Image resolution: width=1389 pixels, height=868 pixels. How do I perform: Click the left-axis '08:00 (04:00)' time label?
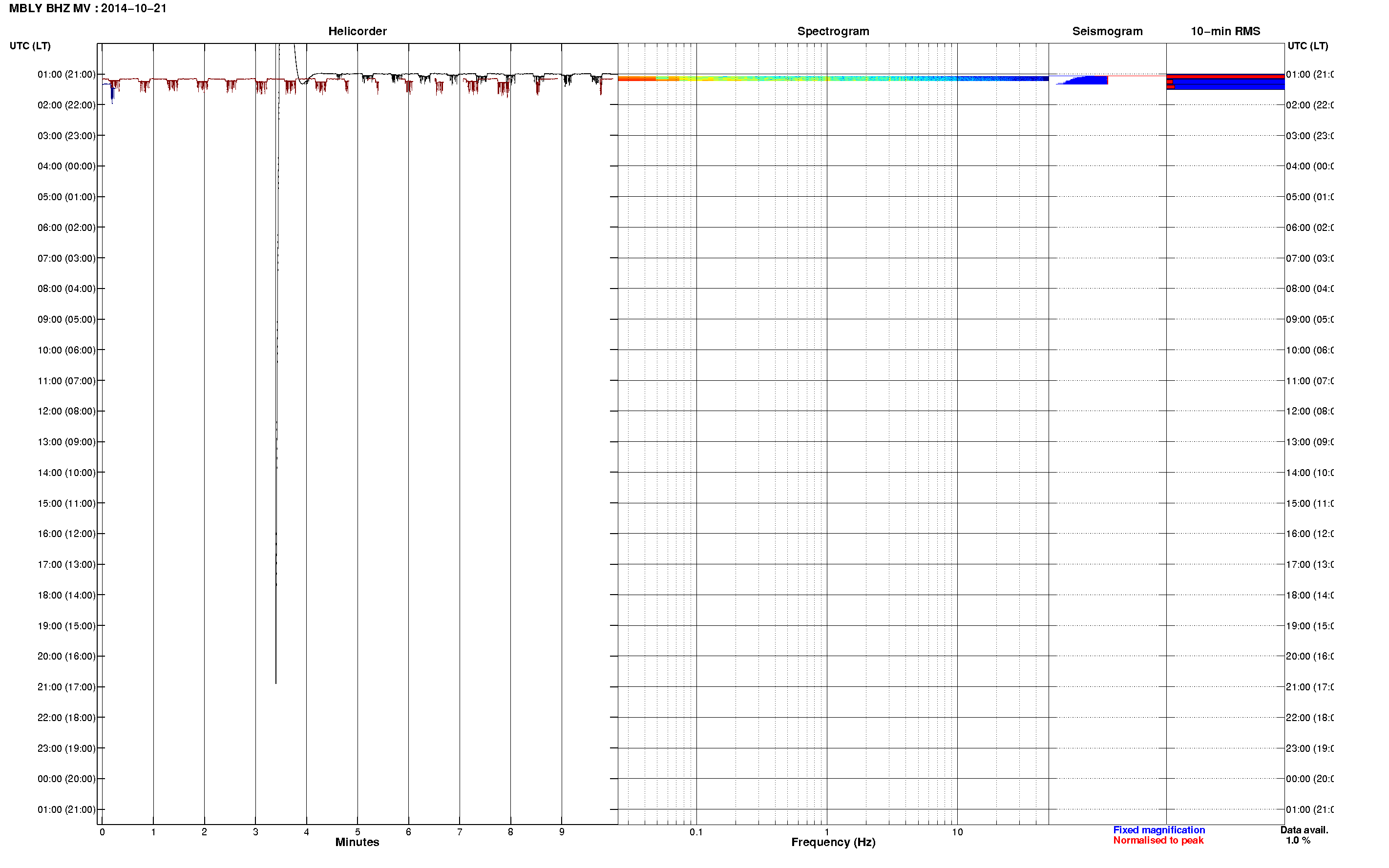point(66,289)
